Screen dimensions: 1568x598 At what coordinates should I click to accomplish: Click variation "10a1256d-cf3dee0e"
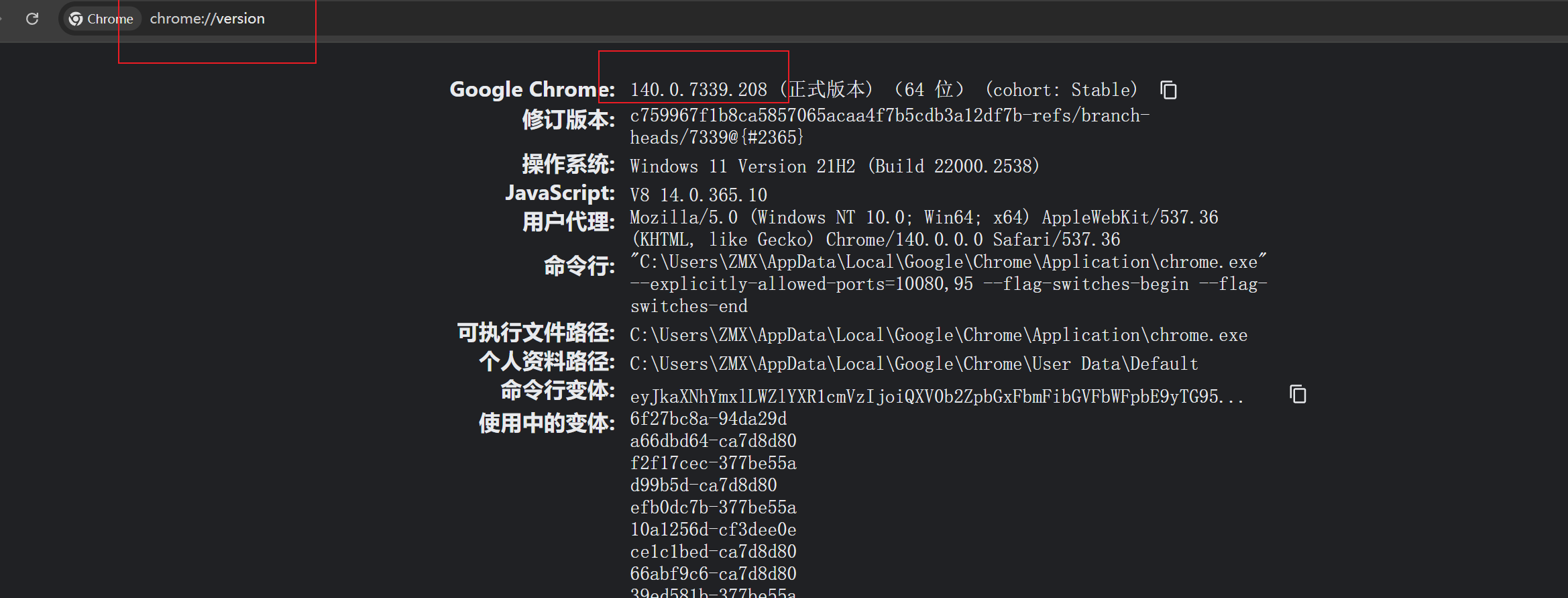coord(713,530)
